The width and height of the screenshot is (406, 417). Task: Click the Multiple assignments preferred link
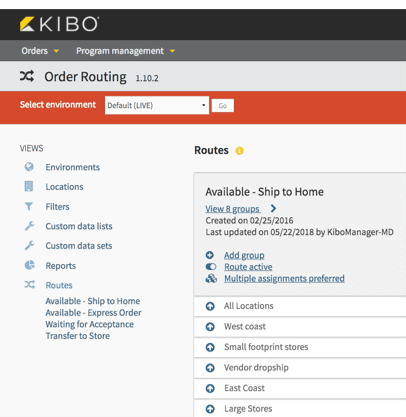click(284, 278)
